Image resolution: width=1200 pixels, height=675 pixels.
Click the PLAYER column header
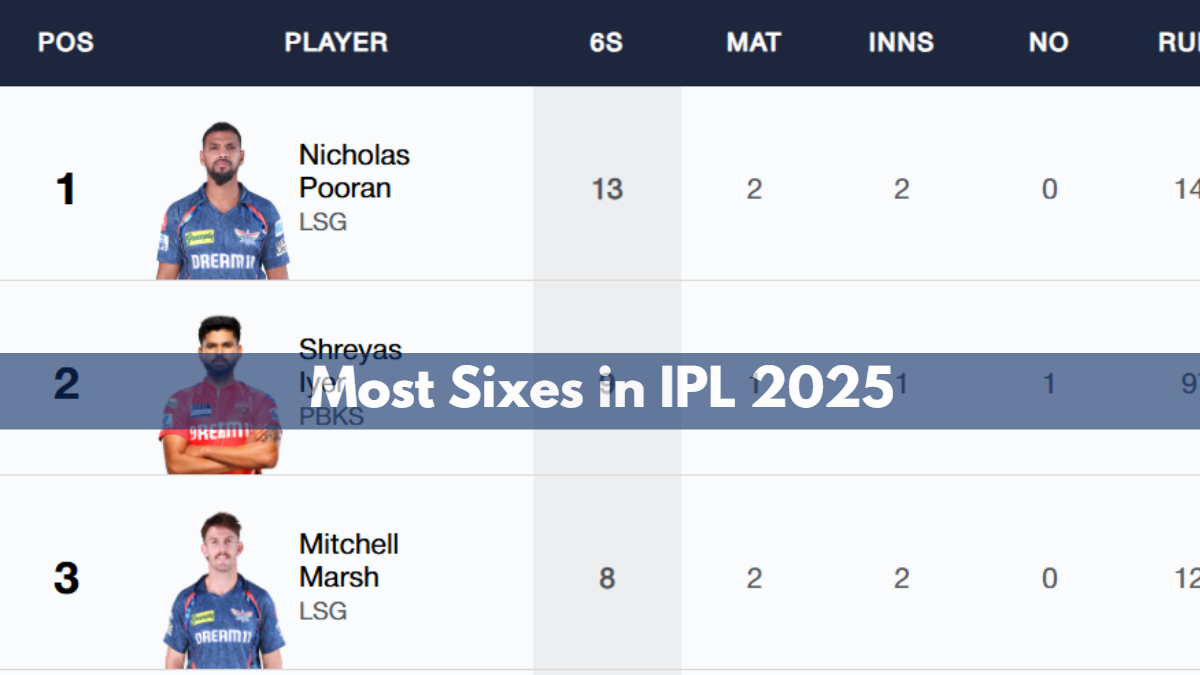(x=336, y=43)
